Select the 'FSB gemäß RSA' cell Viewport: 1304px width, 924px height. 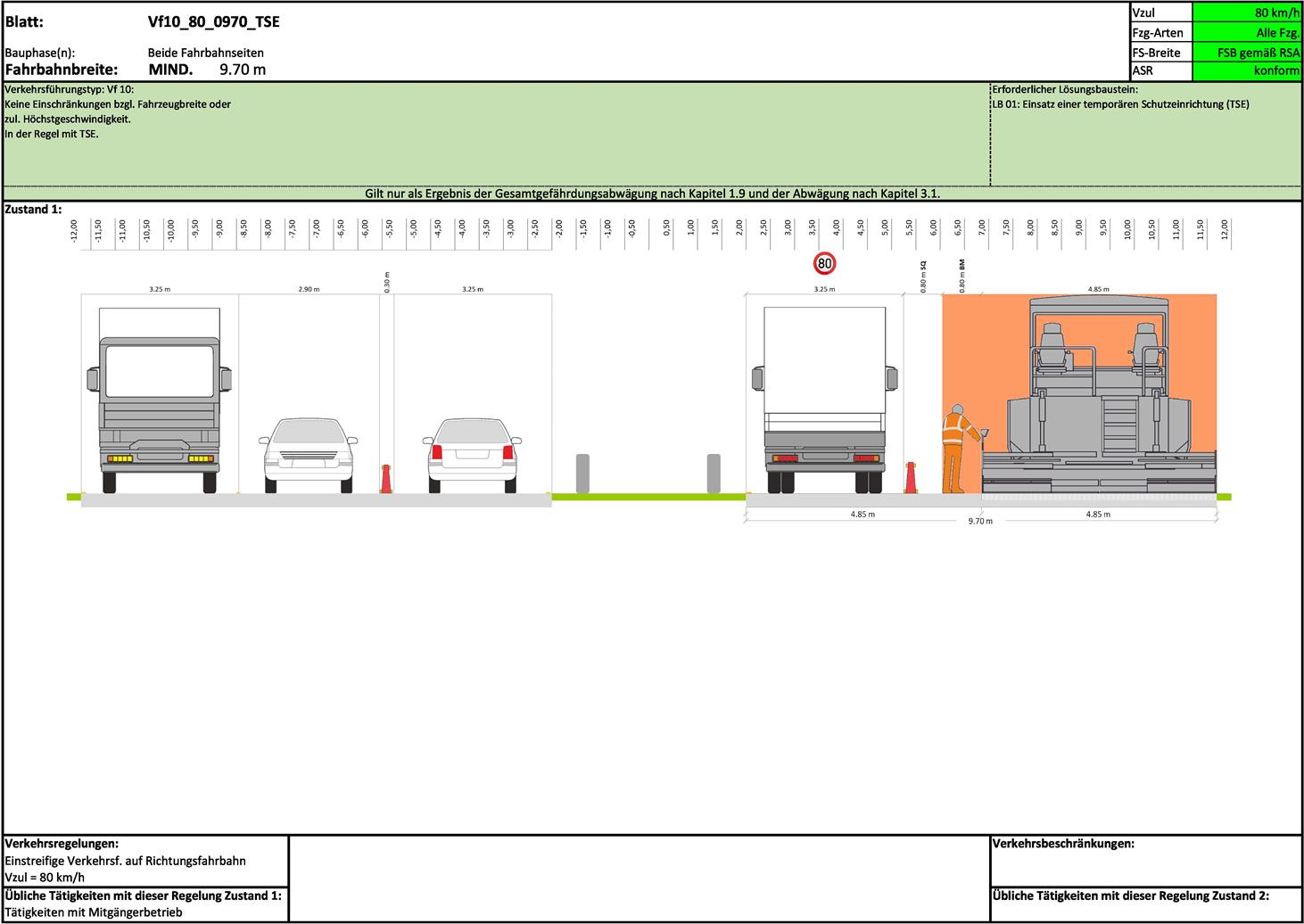pos(1247,52)
